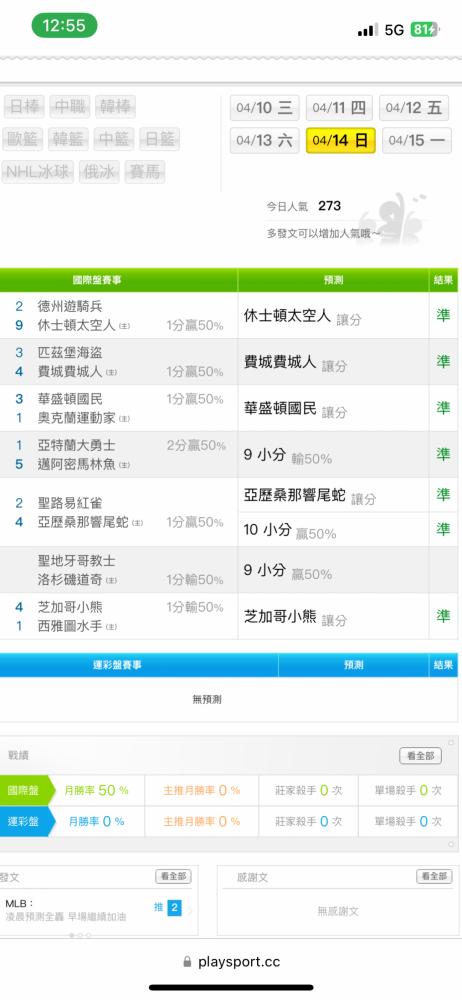The height and width of the screenshot is (1000, 462).
Task: Choose date 04/12 五
Action: point(414,108)
